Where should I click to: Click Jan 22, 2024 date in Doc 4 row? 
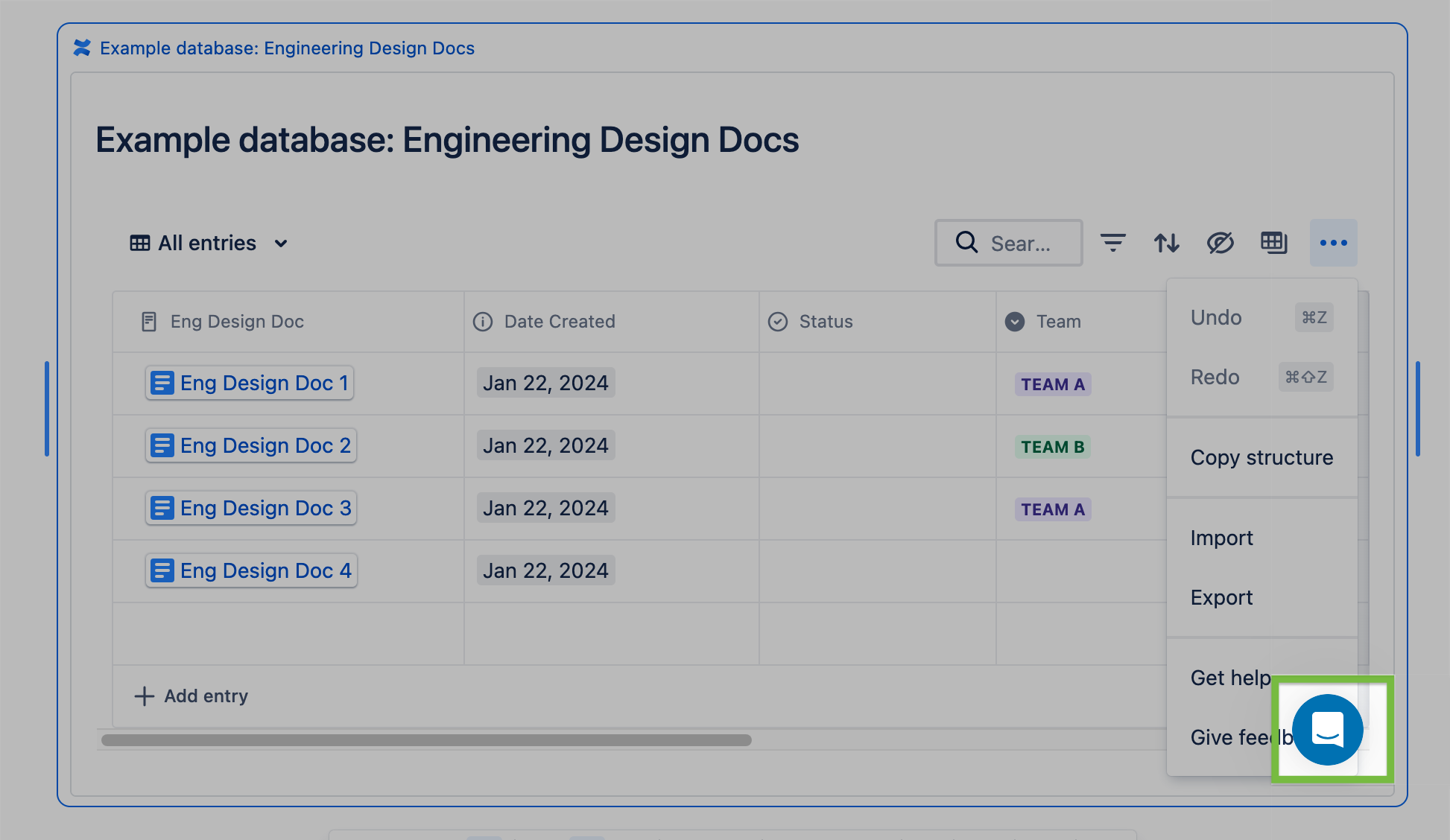pyautogui.click(x=545, y=570)
